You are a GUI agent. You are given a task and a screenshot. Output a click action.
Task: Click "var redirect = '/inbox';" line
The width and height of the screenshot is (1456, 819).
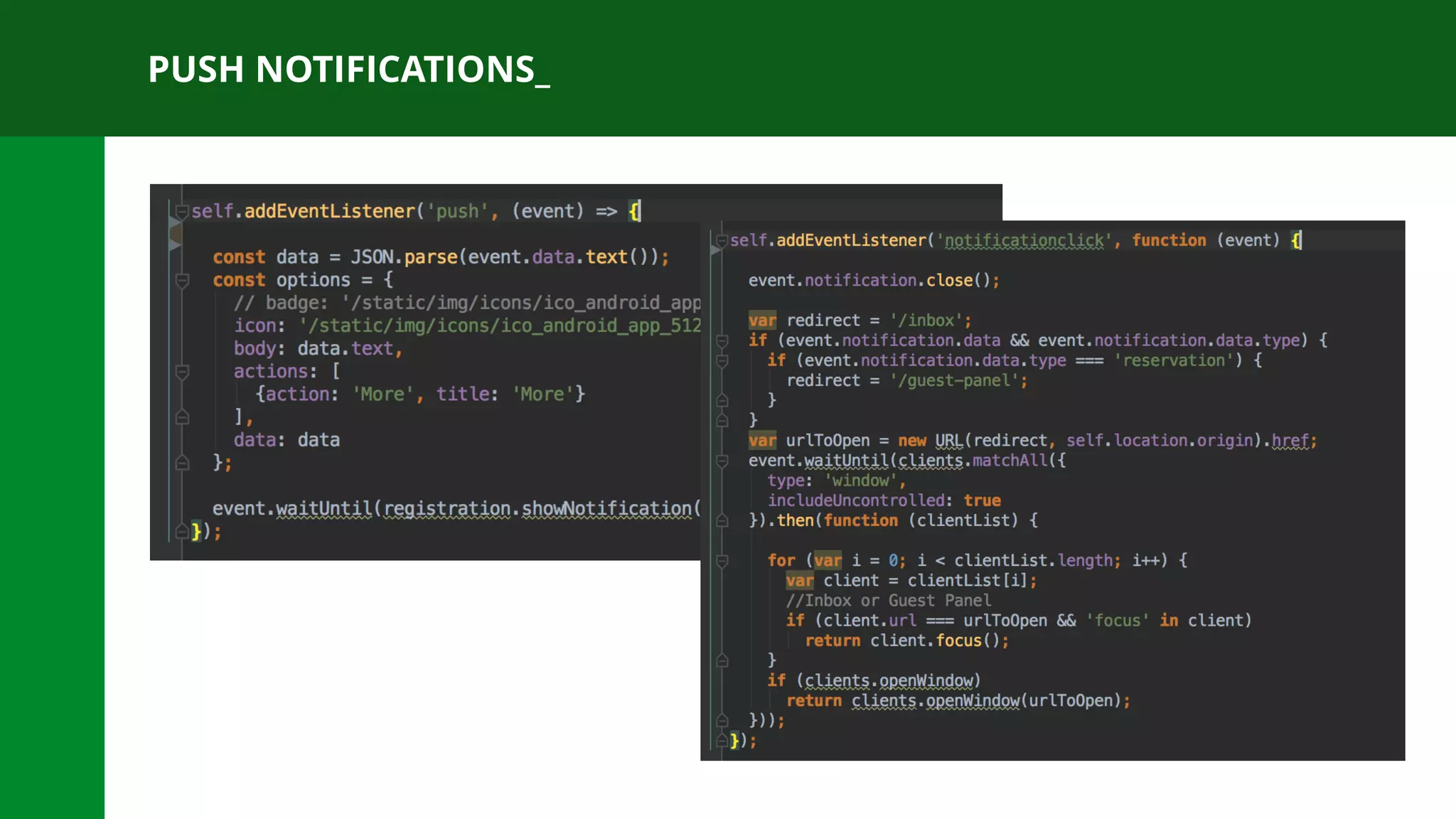[860, 321]
